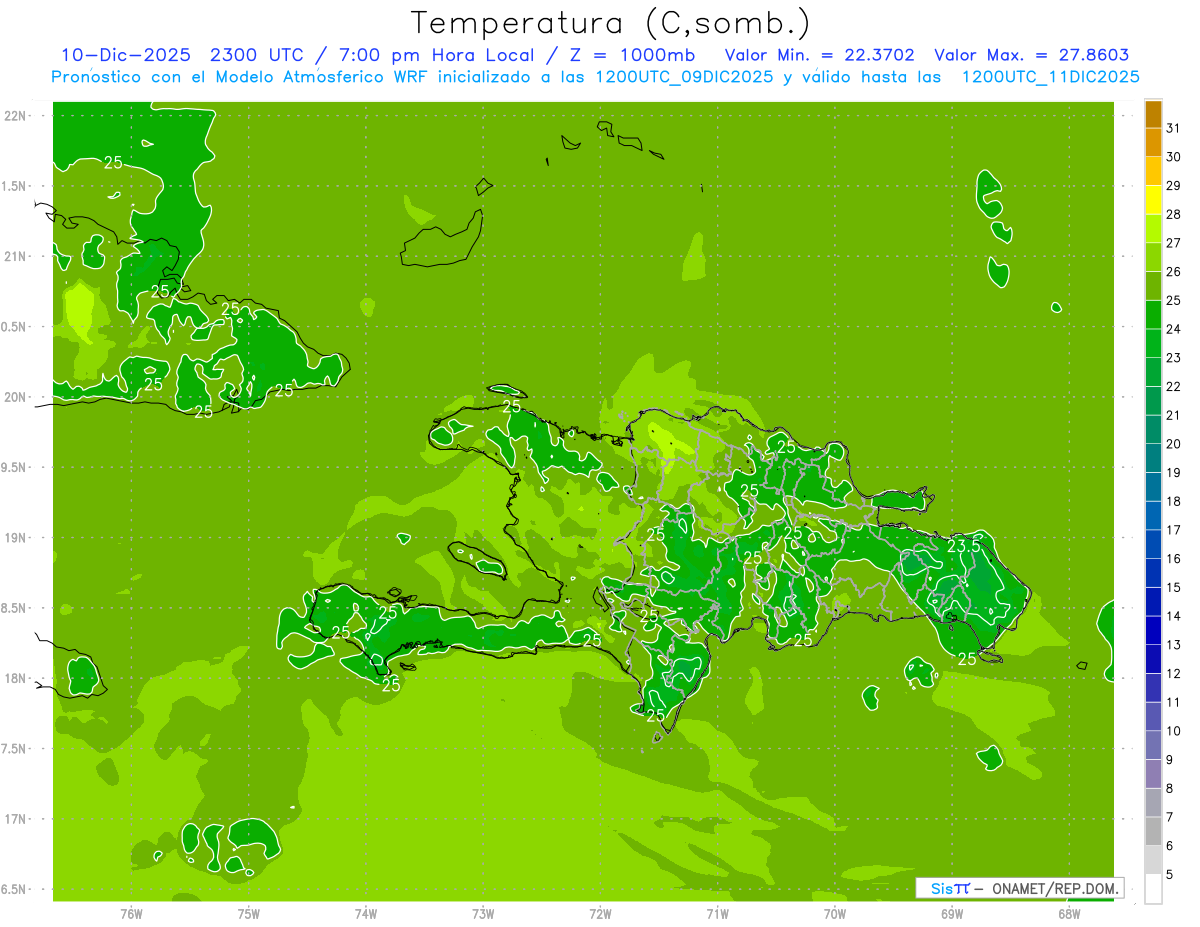The height and width of the screenshot is (927, 1200).
Task: Click the '70W' longitude axis label
Action: (835, 914)
